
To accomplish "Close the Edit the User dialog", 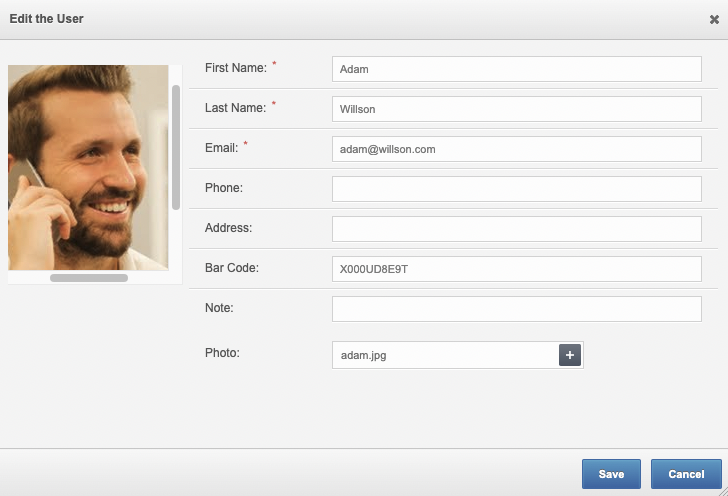I will pos(714,19).
